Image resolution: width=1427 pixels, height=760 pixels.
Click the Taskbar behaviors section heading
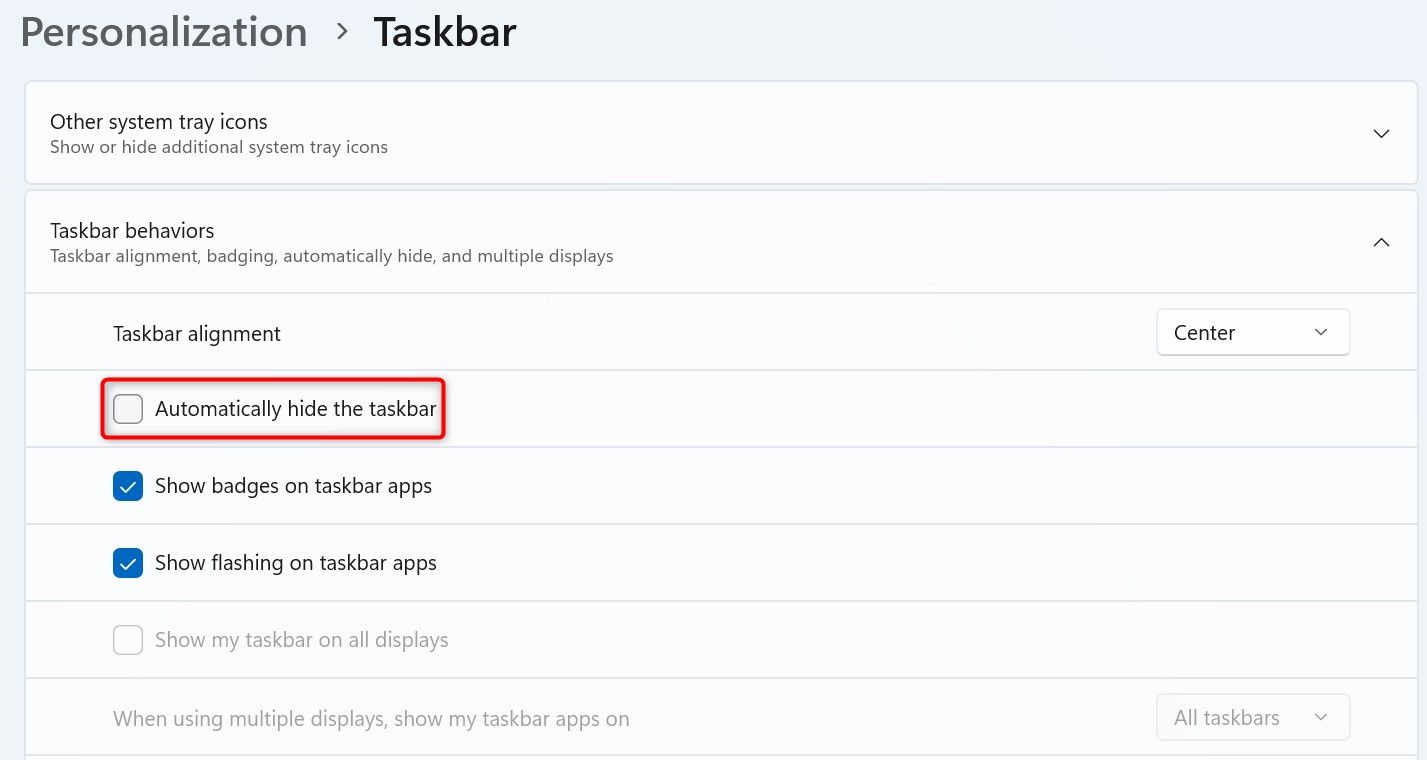(x=132, y=231)
